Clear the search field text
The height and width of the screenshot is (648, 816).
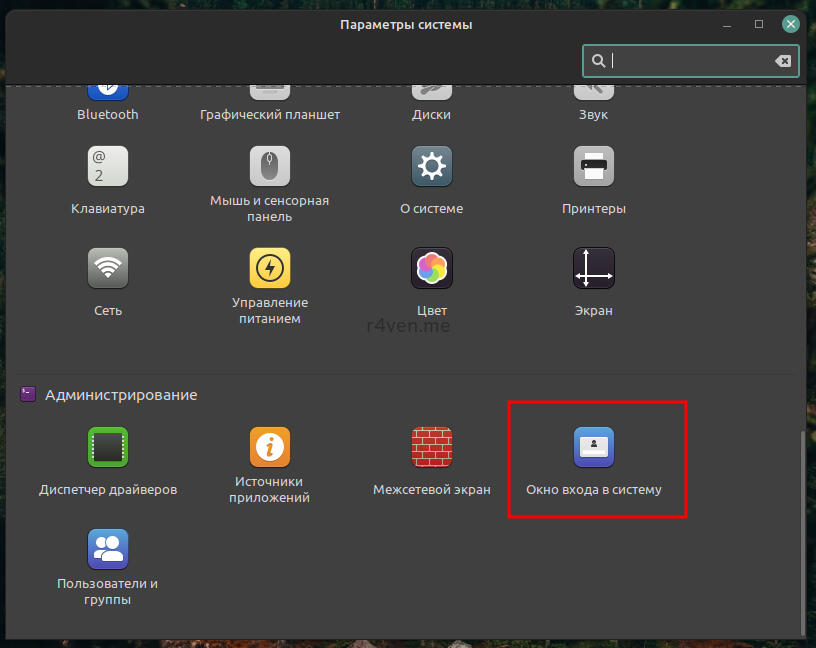(x=783, y=61)
